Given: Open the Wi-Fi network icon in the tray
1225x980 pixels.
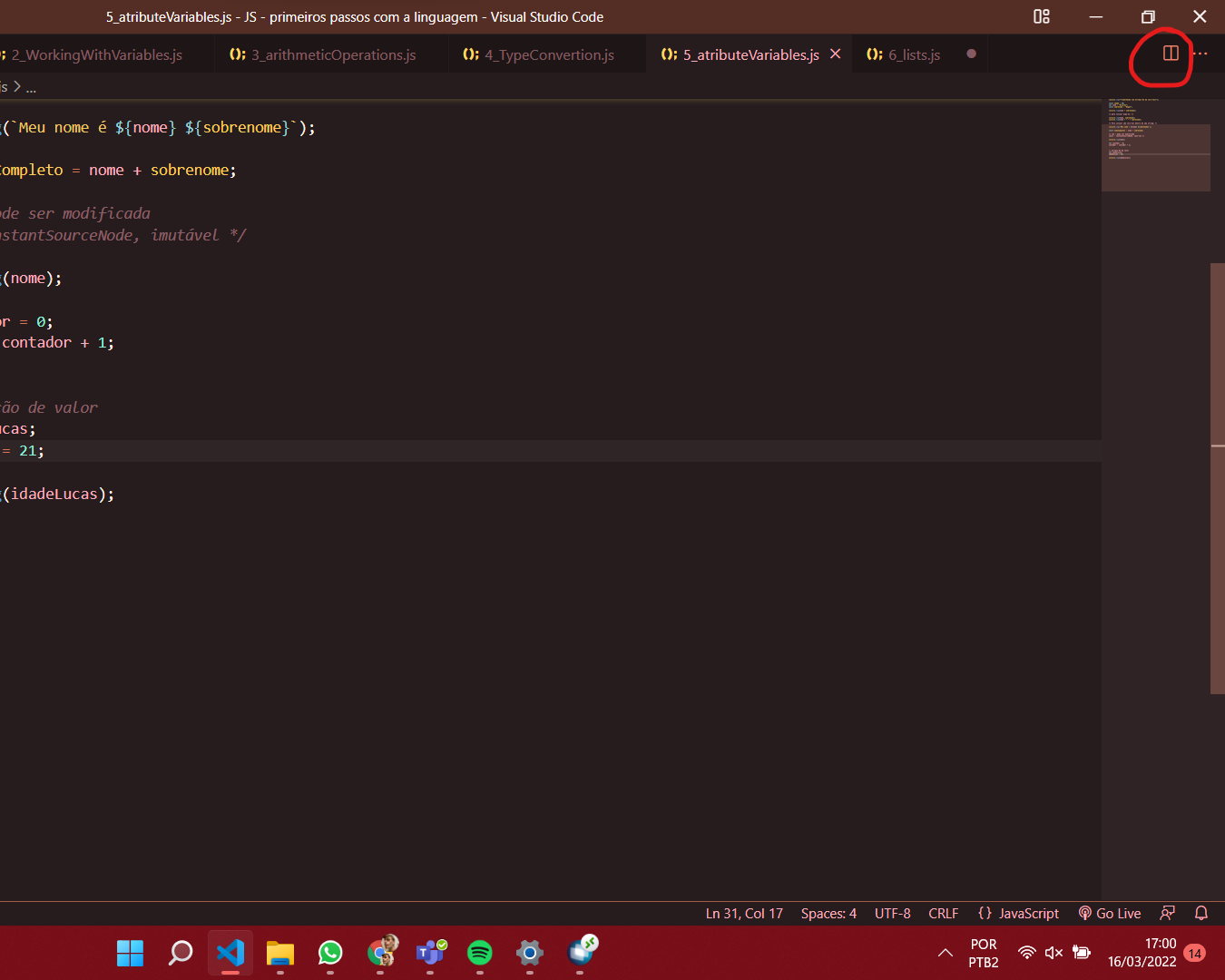Looking at the screenshot, I should coord(1027,953).
